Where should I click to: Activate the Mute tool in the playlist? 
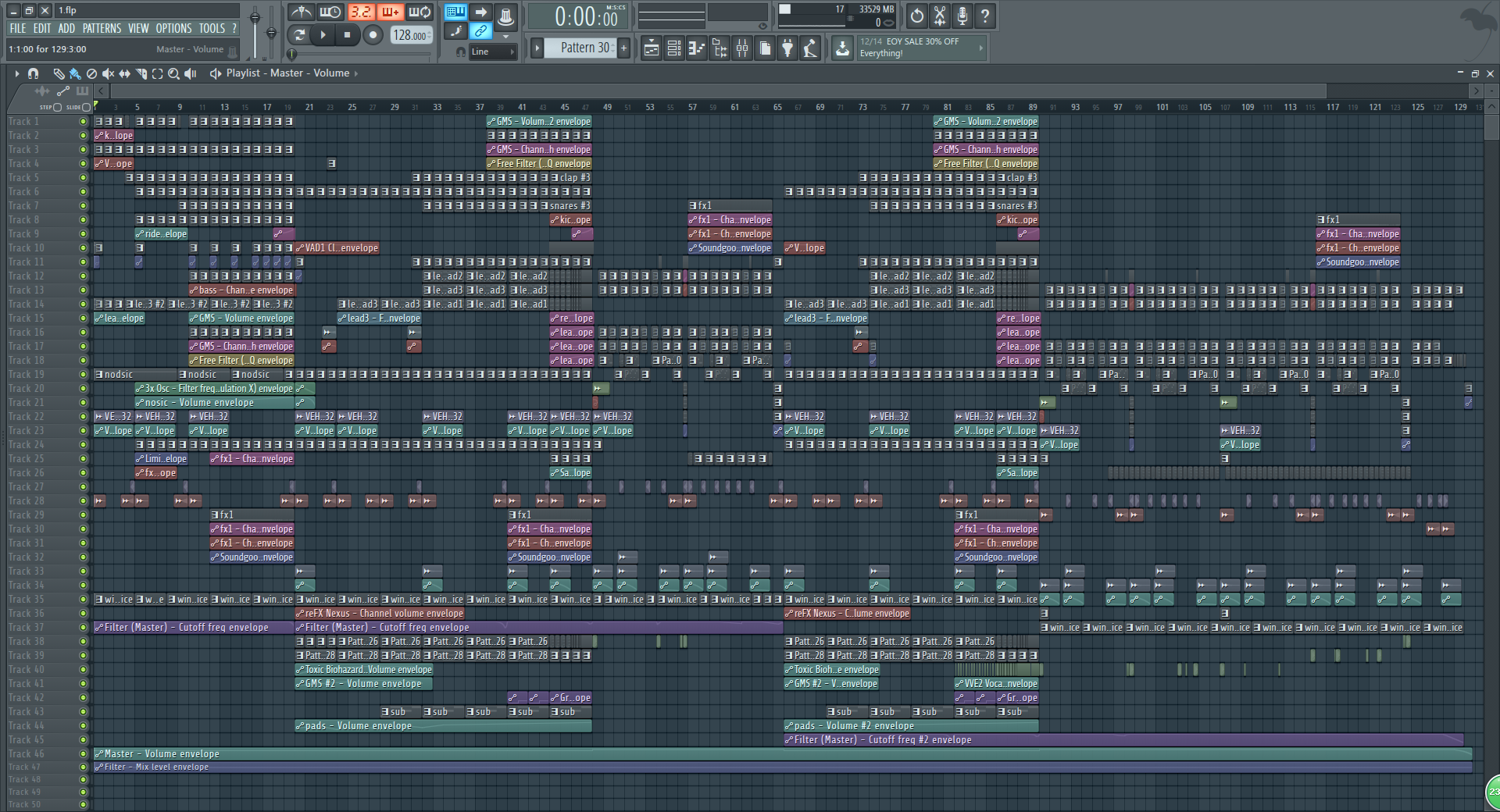click(x=109, y=73)
